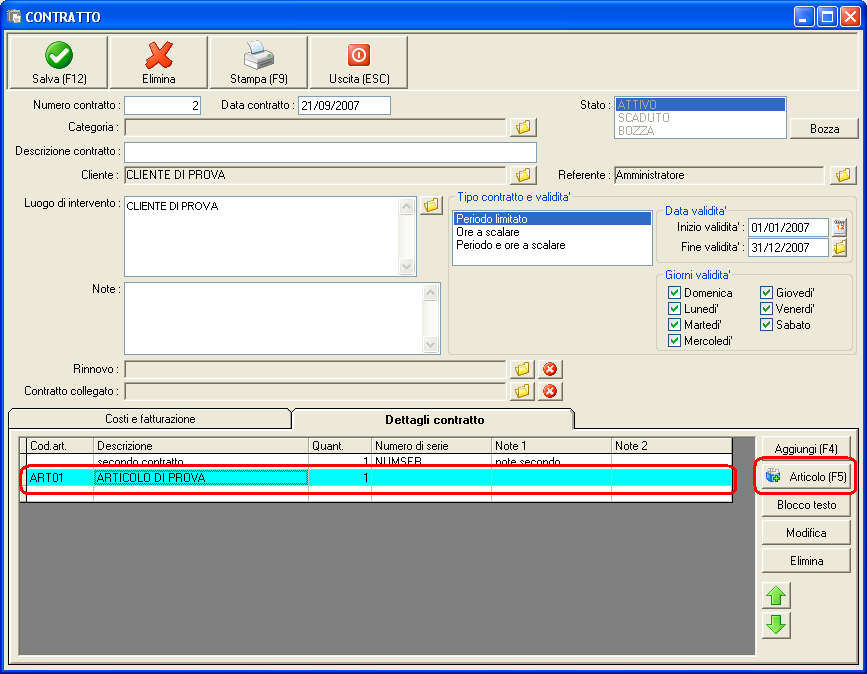Click the Referente Amministratore field
Viewport: 867px width, 674px height.
(718, 175)
